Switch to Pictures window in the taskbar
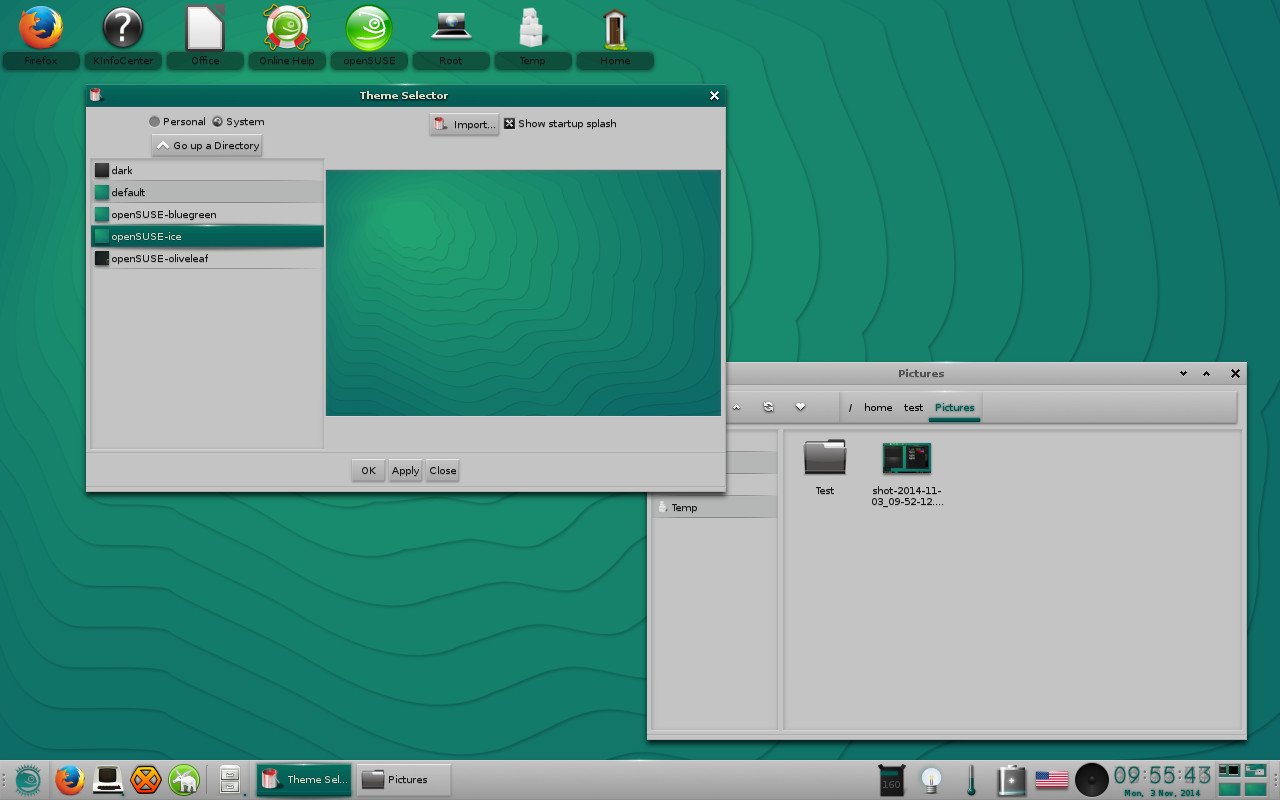1280x800 pixels. pos(403,779)
